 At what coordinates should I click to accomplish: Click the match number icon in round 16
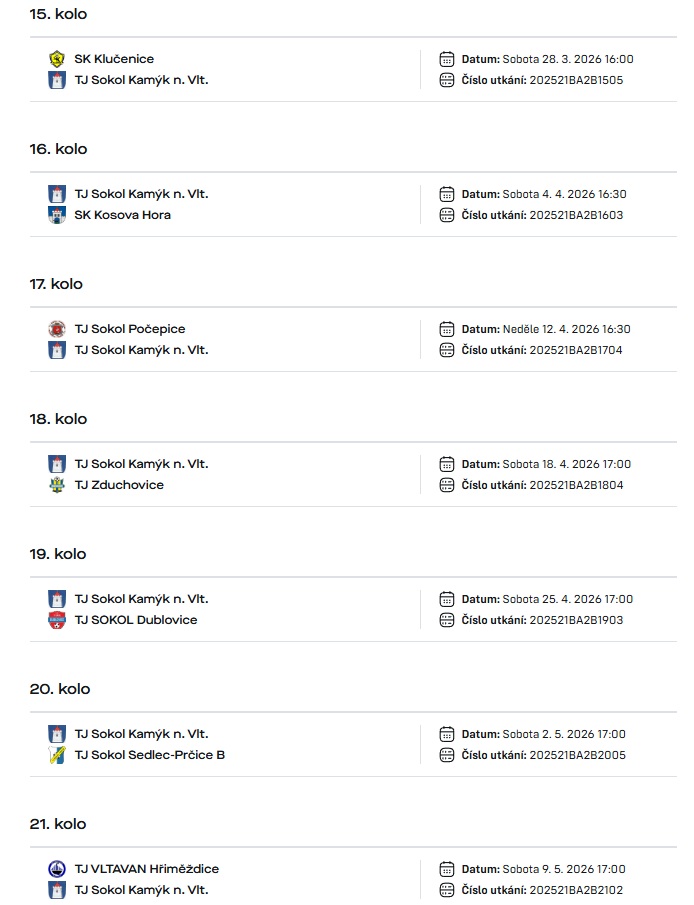tap(447, 215)
